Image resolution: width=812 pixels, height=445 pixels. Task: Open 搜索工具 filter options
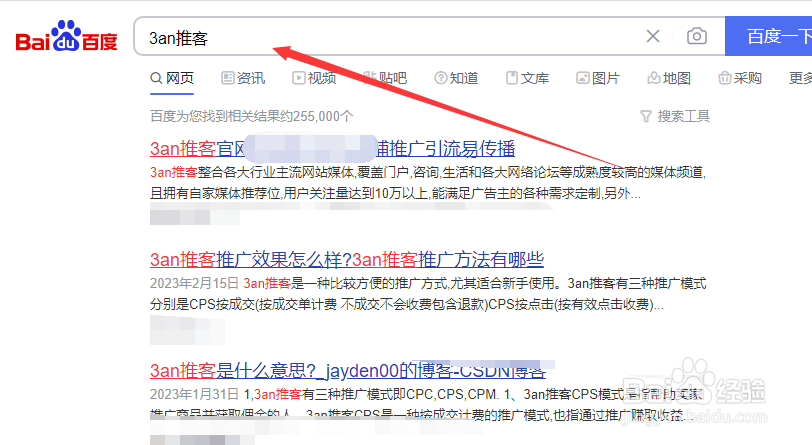[675, 116]
